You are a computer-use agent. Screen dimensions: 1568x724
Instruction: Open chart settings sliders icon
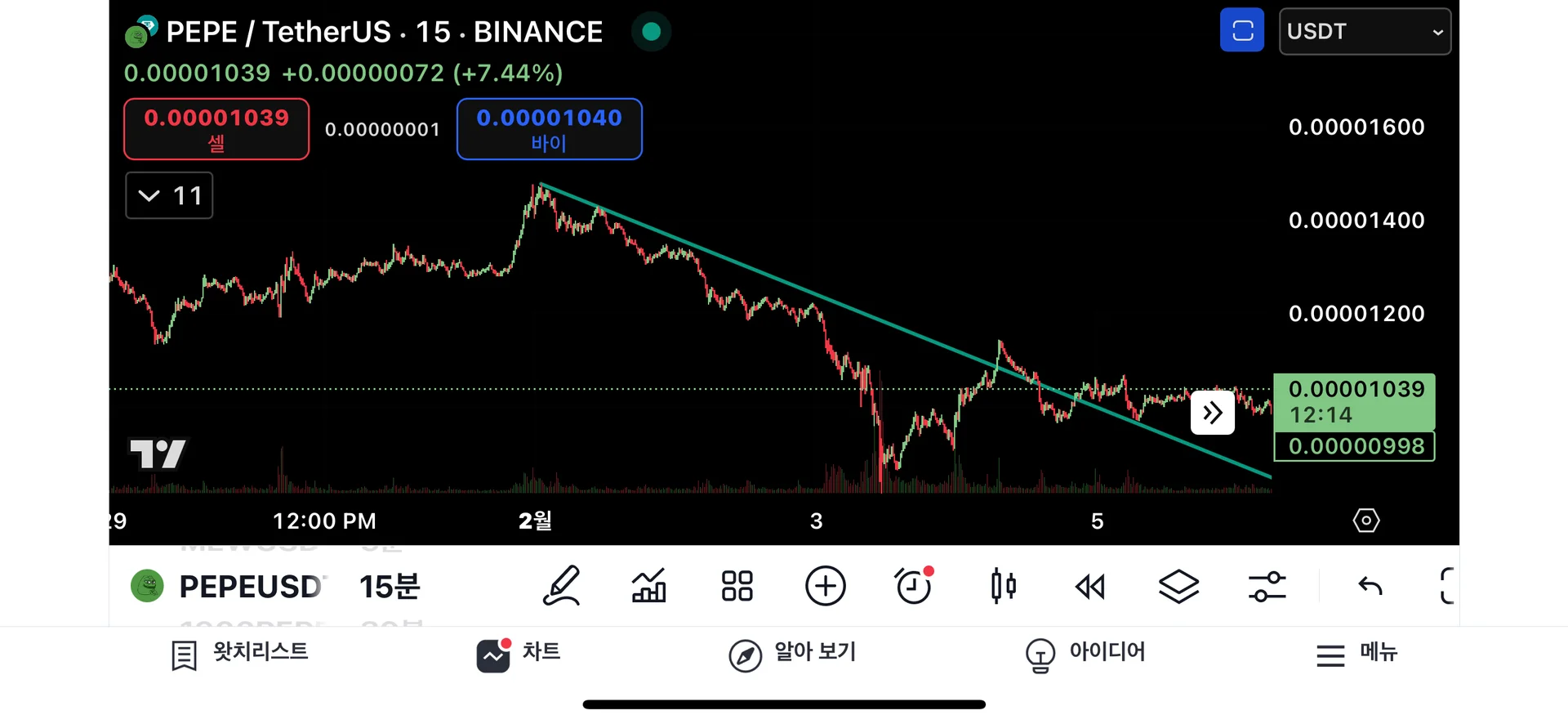click(1267, 586)
